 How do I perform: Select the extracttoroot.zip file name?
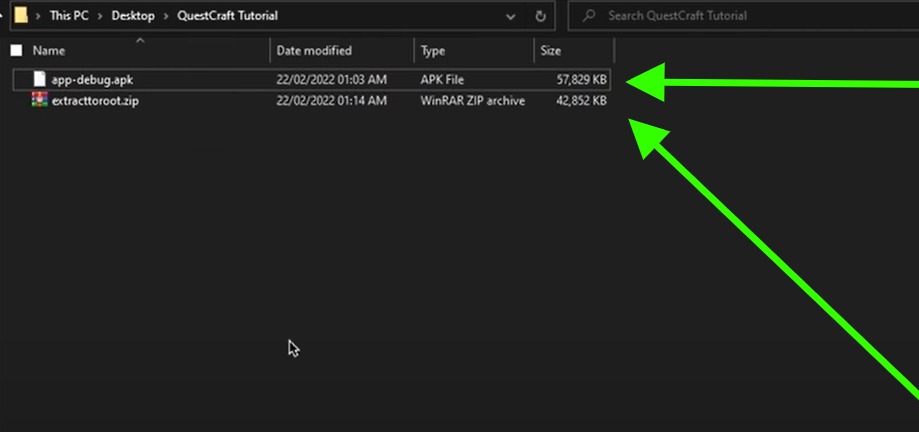pos(95,101)
